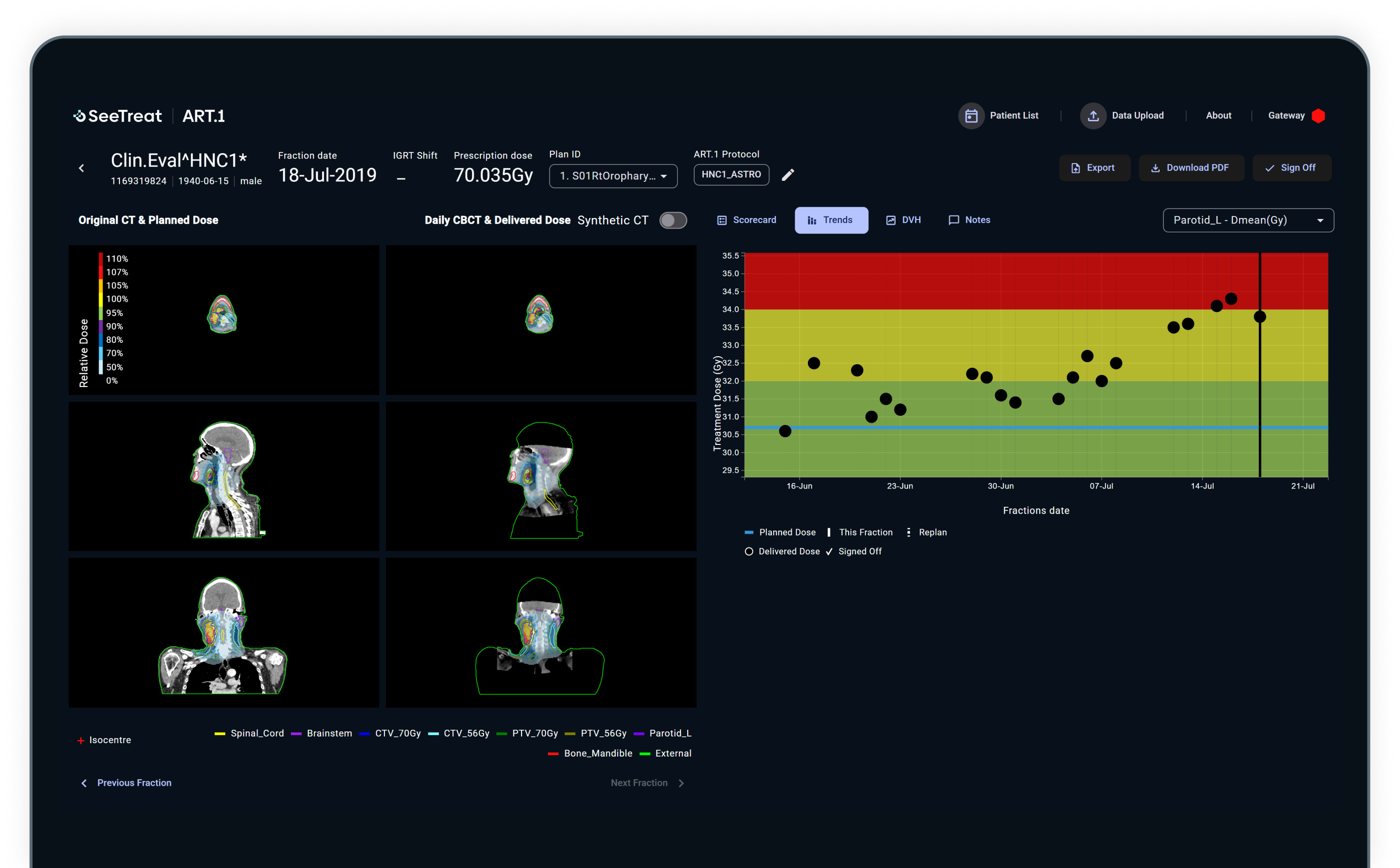1400x868 pixels.
Task: Switch to the Scorecard tab
Action: tap(746, 220)
